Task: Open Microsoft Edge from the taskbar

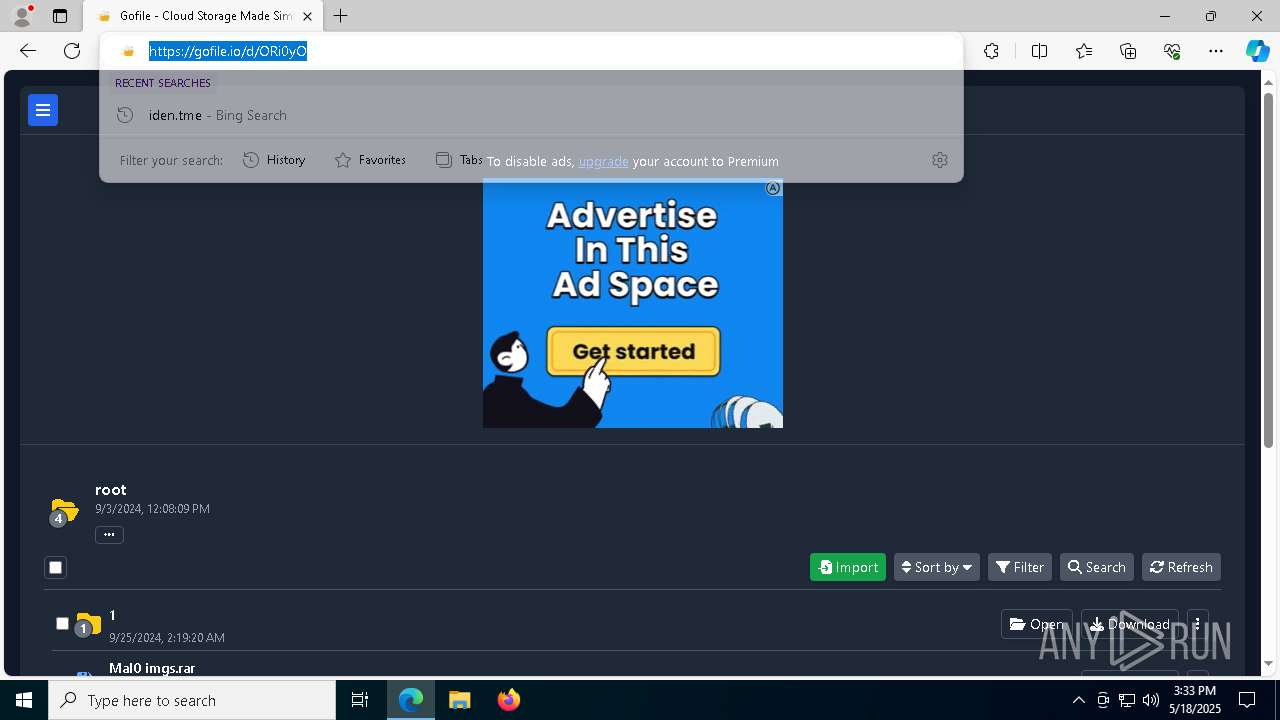Action: (x=411, y=700)
